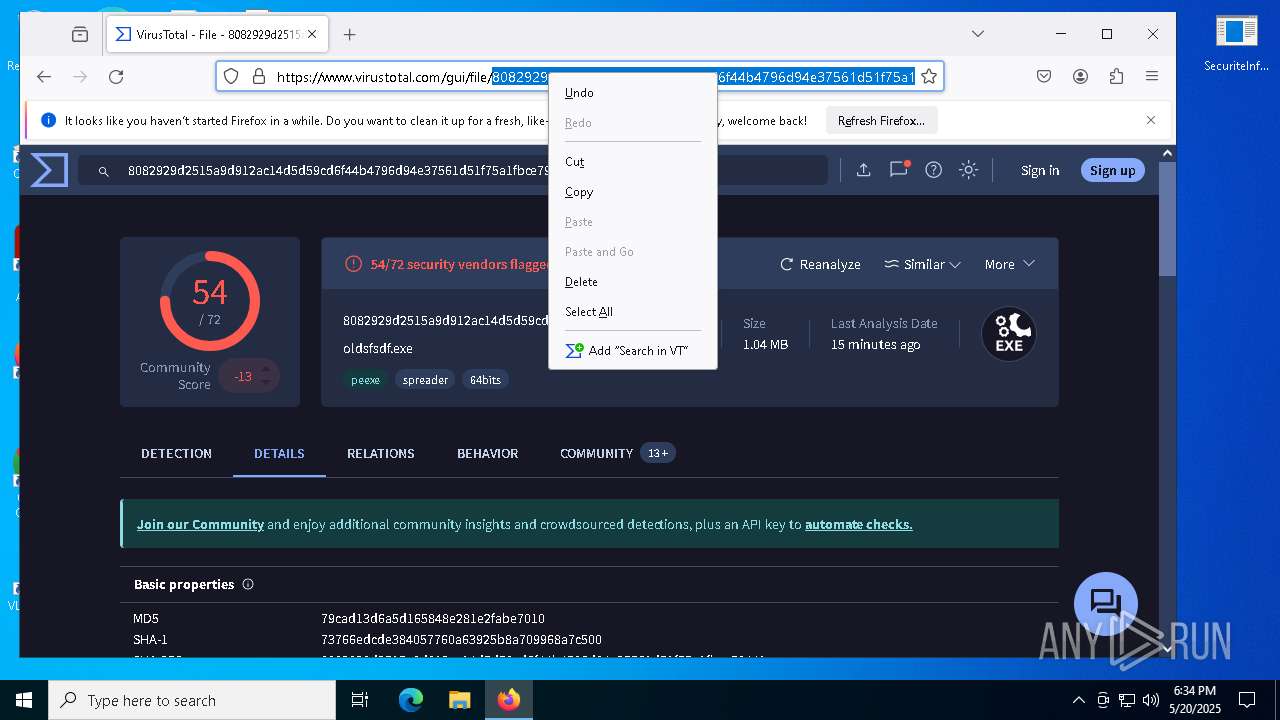Screen dimensions: 1280x720
Task: Expand the Similar dropdown
Action: (922, 264)
